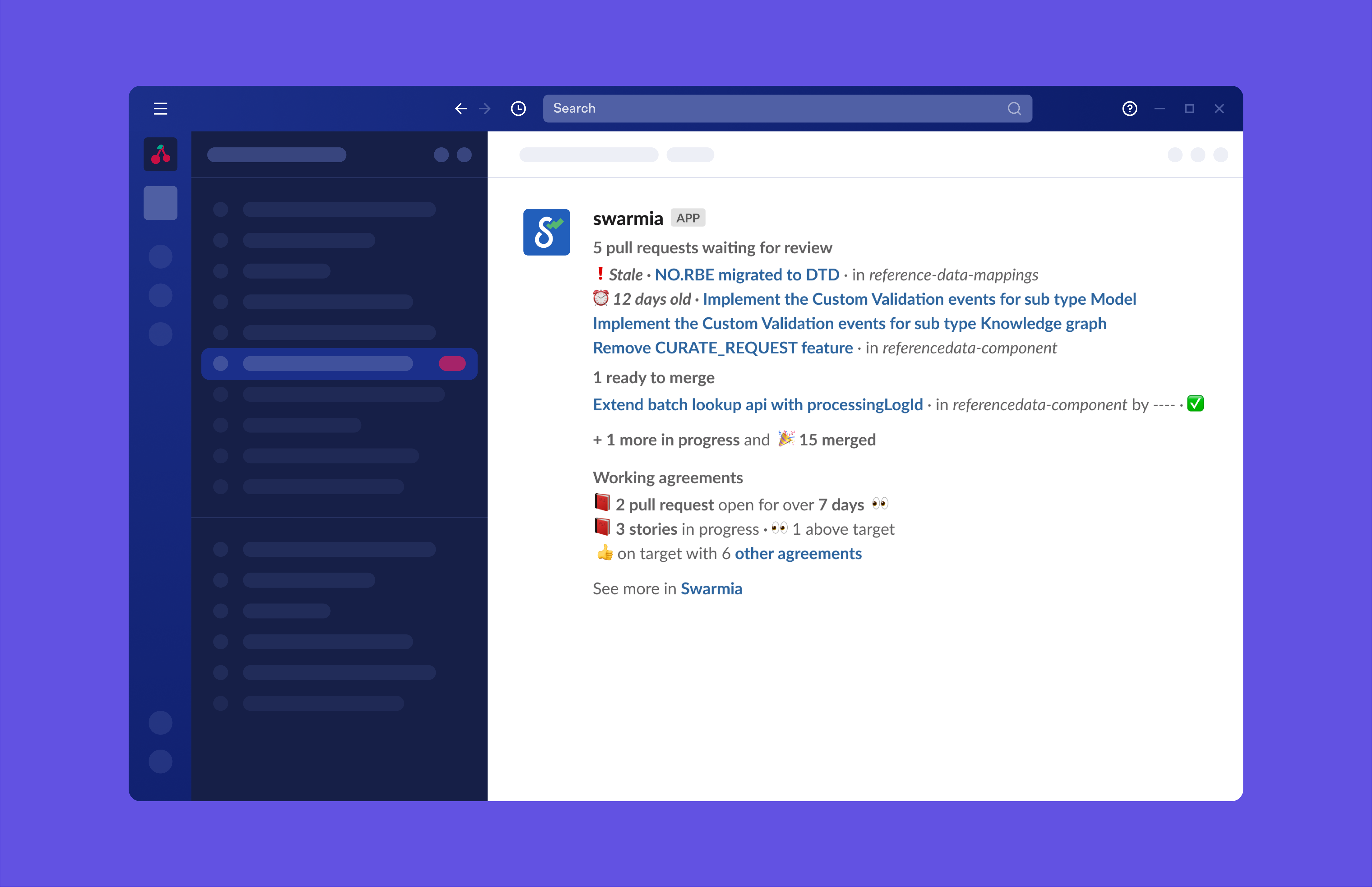
Task: Go forward with right arrow
Action: pyautogui.click(x=485, y=108)
